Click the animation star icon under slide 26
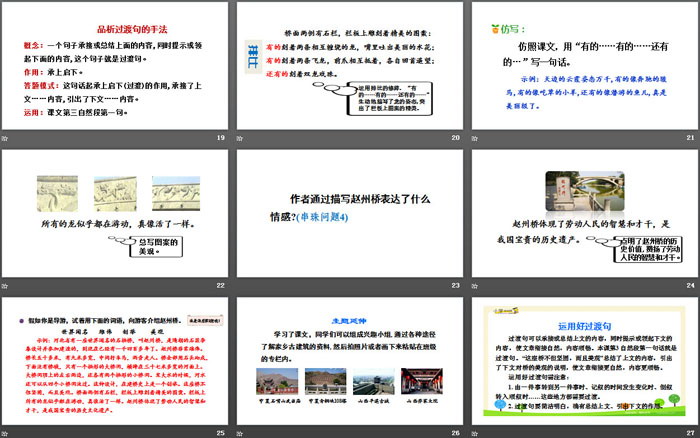700x438 pixels. 240,434
